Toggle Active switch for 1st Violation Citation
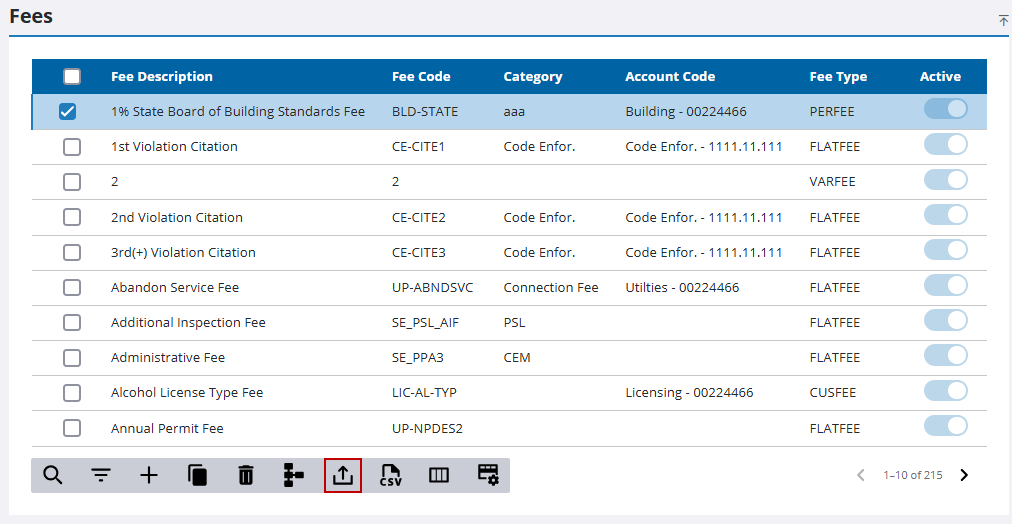This screenshot has height=524, width=1012. (x=945, y=145)
